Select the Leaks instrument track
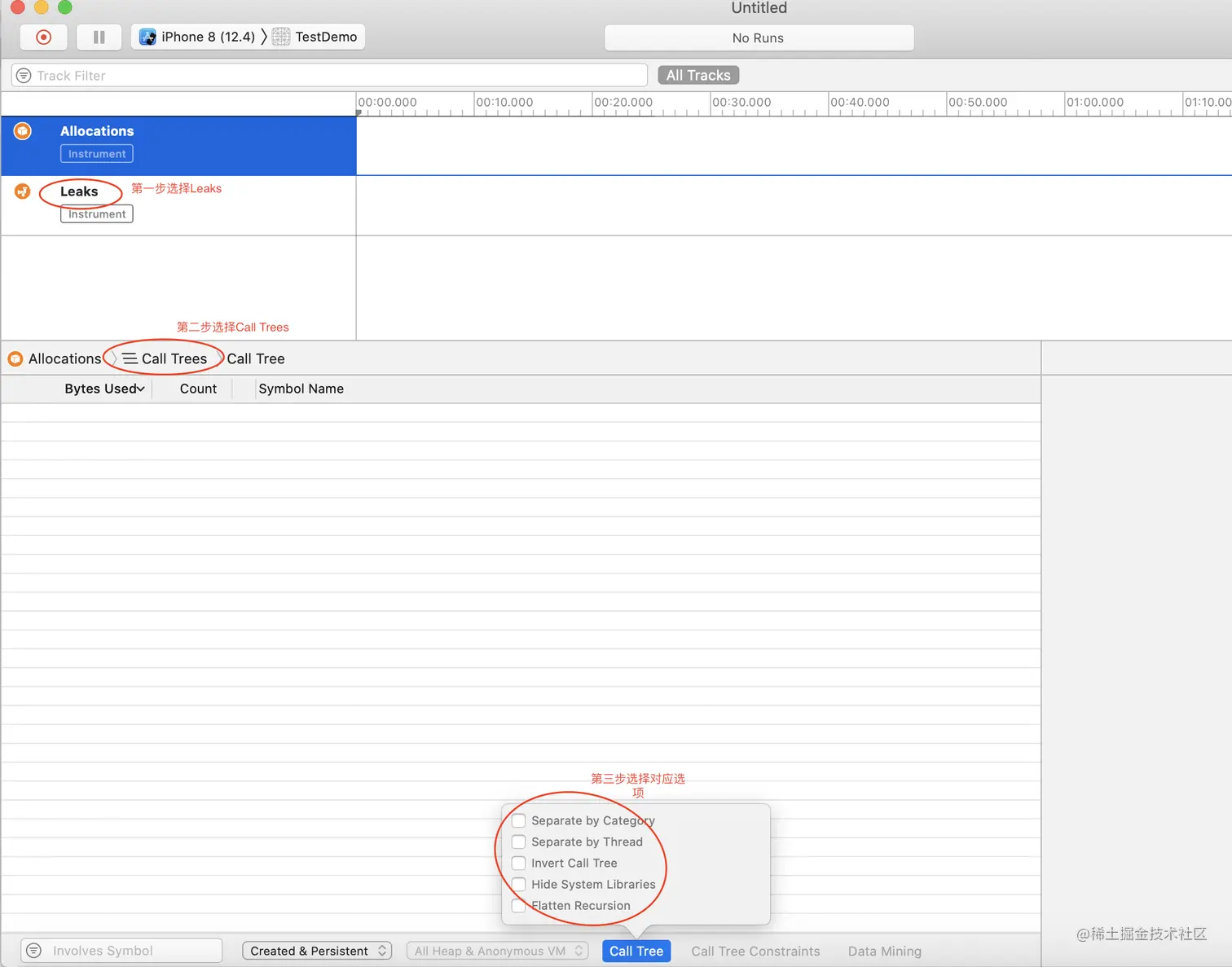This screenshot has height=967, width=1232. [178, 206]
